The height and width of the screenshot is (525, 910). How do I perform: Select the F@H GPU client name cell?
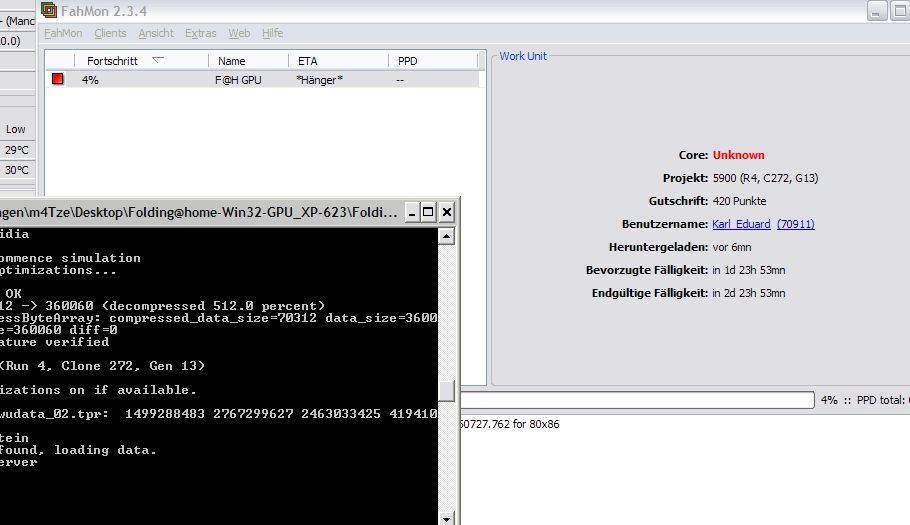tap(238, 80)
